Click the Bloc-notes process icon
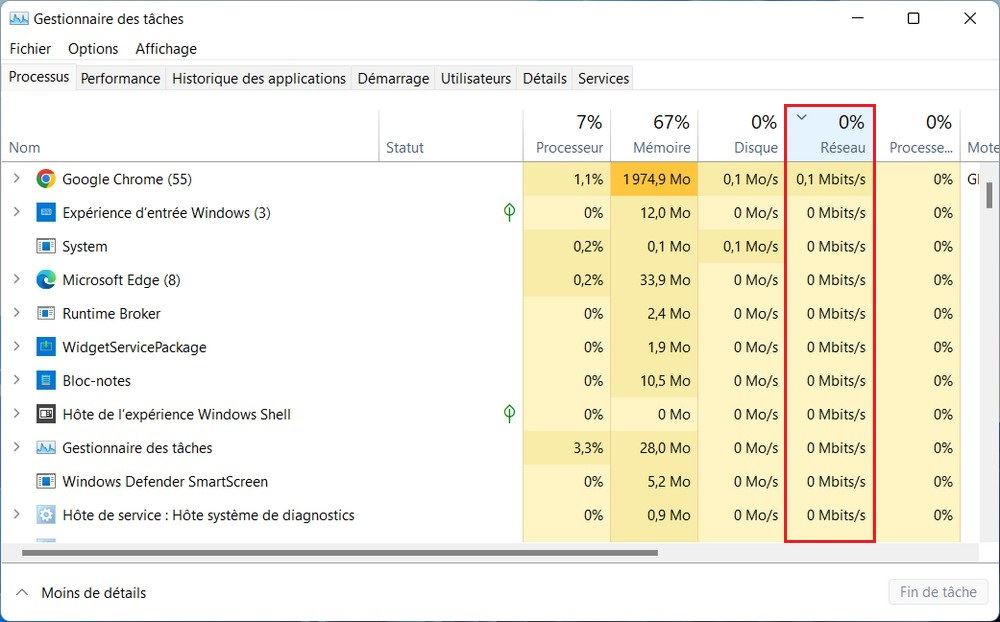 [46, 381]
